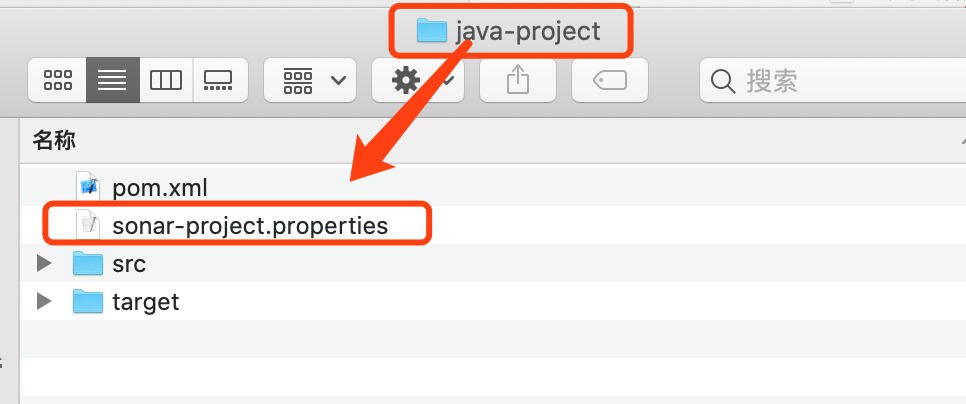Switch to gallery view mode
The width and height of the screenshot is (966, 404).
218,80
